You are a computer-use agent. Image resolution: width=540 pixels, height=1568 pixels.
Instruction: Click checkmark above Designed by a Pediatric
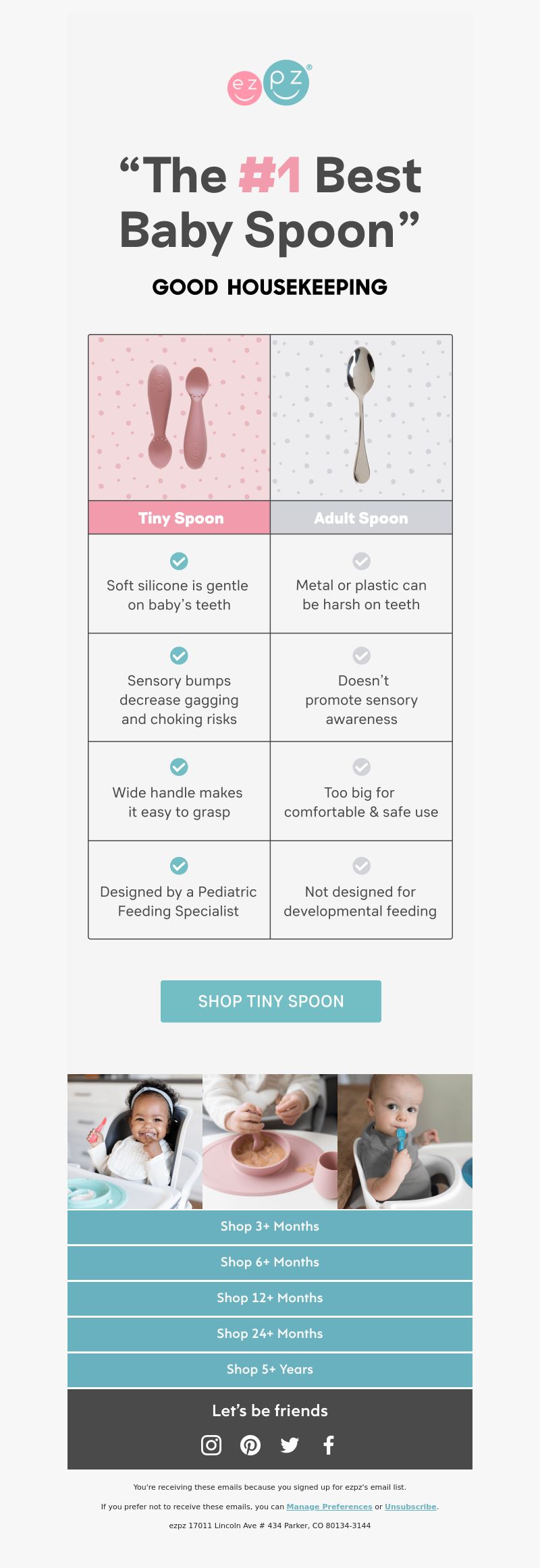click(x=179, y=865)
